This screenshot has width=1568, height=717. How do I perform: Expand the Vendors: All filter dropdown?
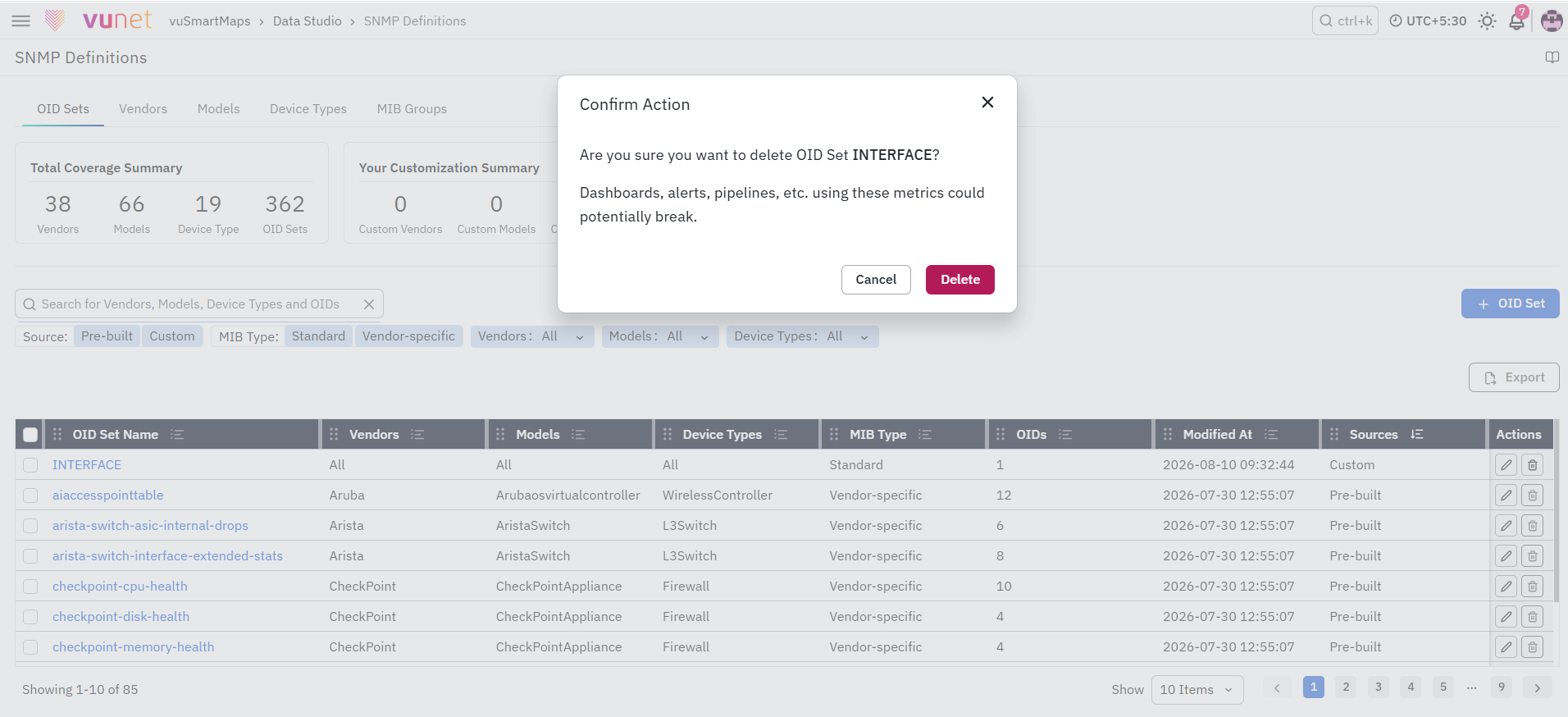531,336
